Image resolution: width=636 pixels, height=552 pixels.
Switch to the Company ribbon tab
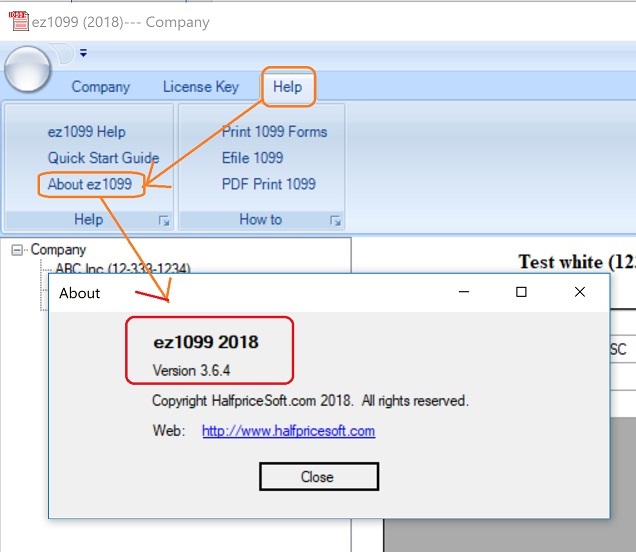pos(101,87)
